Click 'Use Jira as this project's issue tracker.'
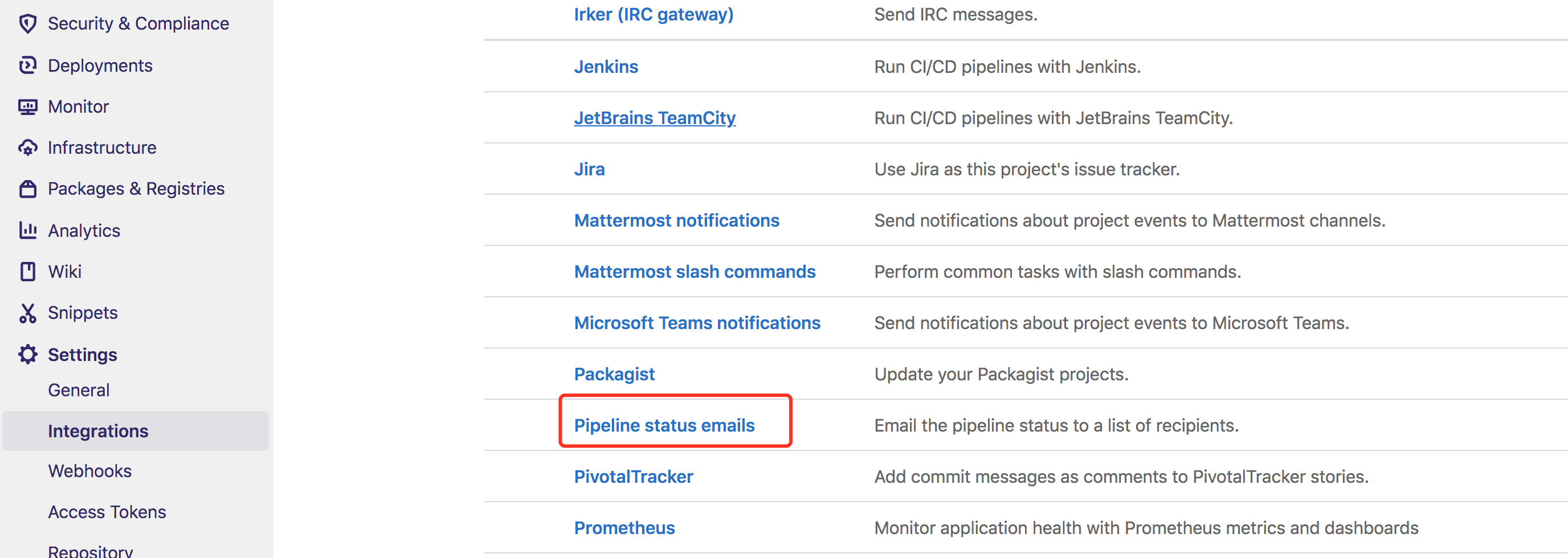 coord(1027,169)
